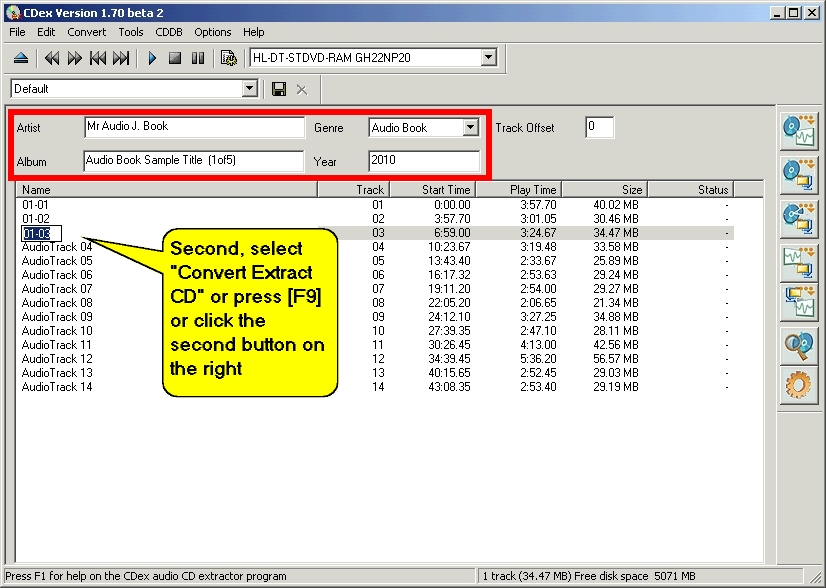Click the rewind playback button
This screenshot has height=588, width=826.
click(52, 58)
